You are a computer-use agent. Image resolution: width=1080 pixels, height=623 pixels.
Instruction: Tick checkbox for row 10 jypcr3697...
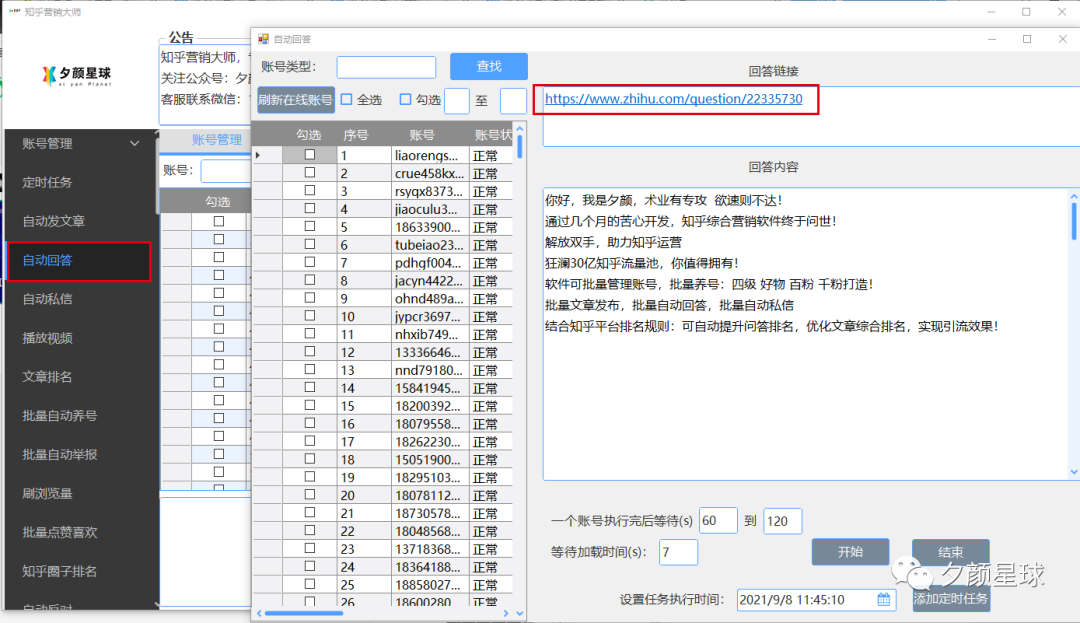310,316
